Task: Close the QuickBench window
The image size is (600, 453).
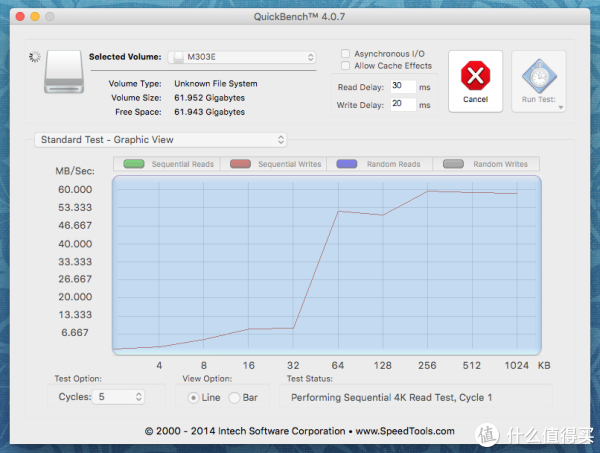Action: point(20,16)
